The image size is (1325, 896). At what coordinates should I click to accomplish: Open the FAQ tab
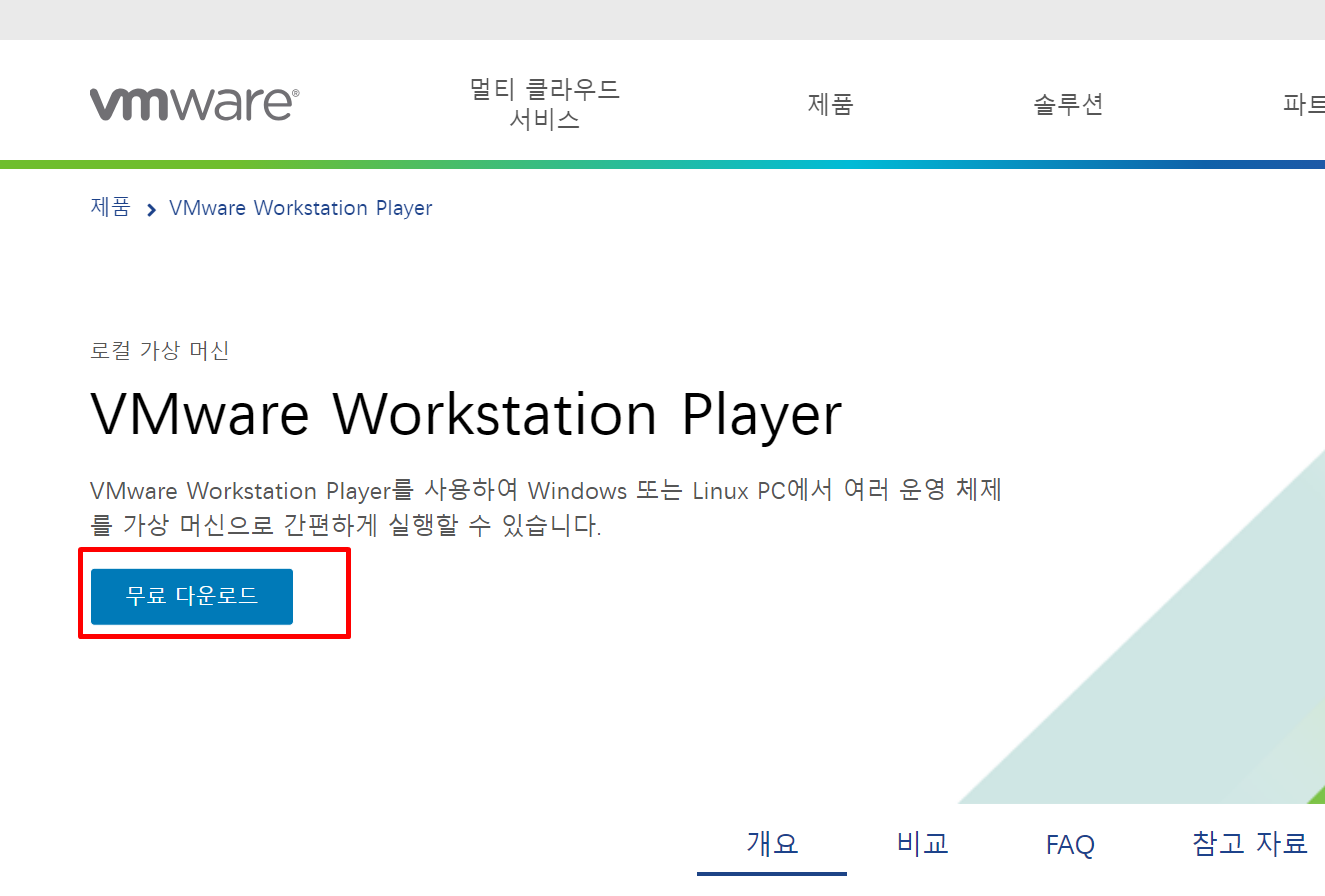1070,845
